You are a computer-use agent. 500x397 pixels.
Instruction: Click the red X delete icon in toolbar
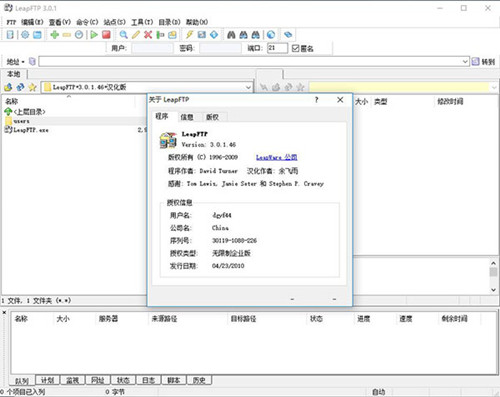[x=148, y=35]
